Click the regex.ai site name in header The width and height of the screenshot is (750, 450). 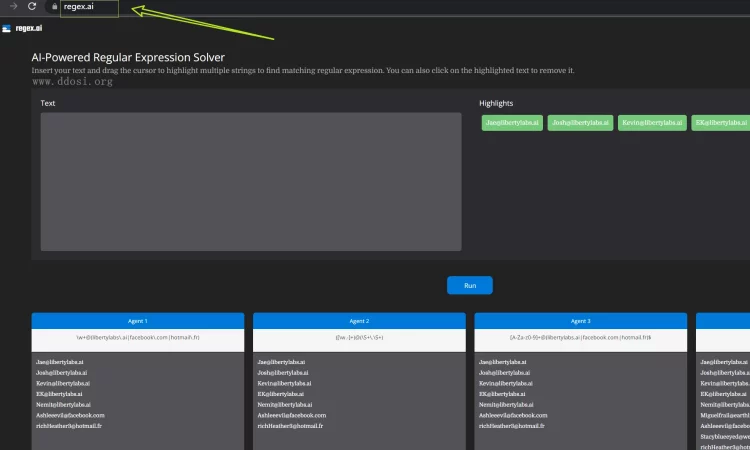[29, 28]
